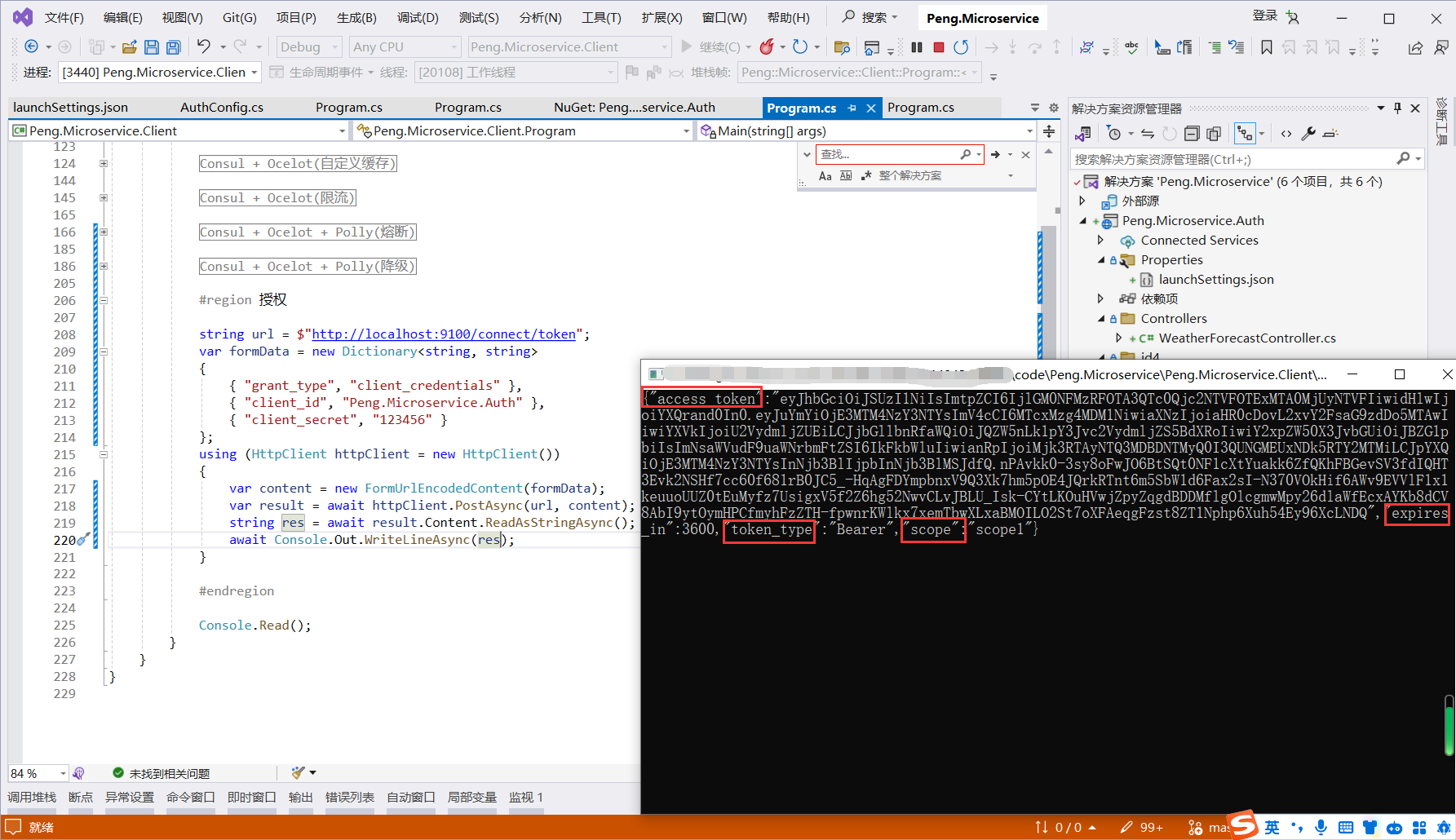Click the Hot Reload flame icon
The image size is (1456, 840).
tap(767, 46)
